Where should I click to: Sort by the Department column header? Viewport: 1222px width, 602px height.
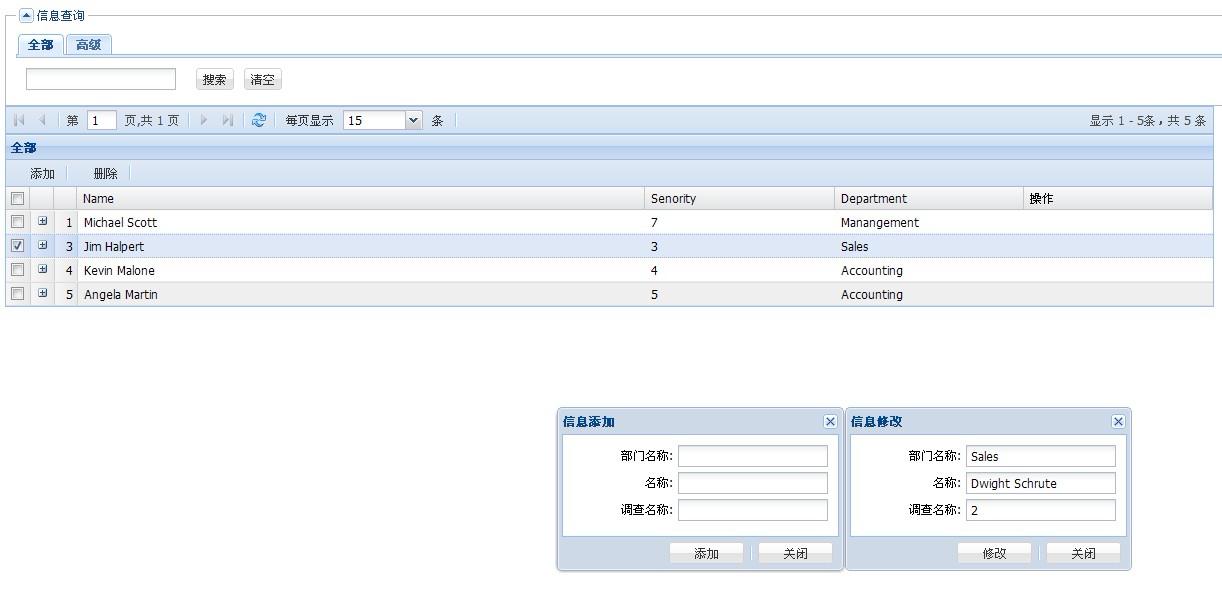930,198
